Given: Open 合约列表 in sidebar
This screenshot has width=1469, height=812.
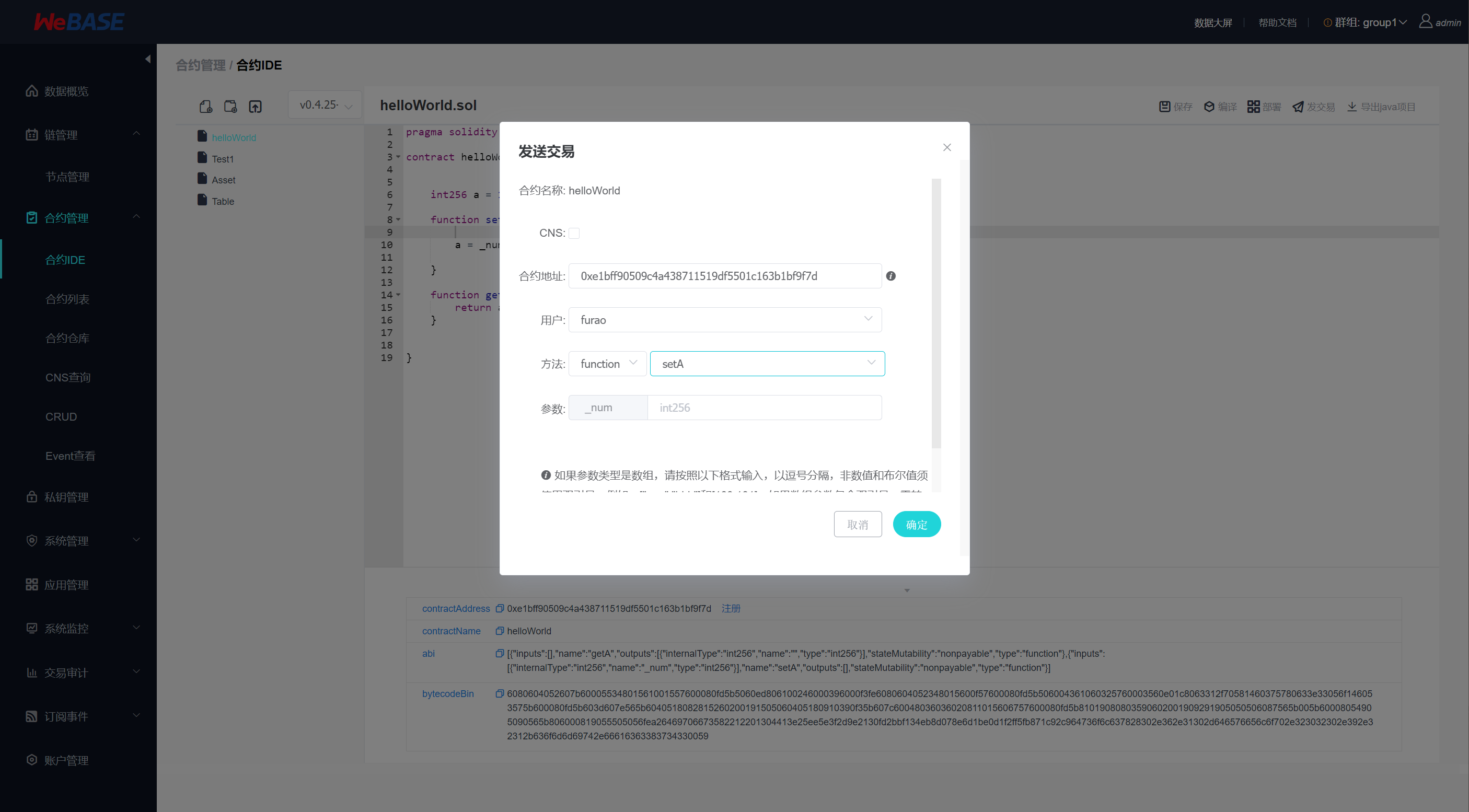Looking at the screenshot, I should tap(67, 299).
